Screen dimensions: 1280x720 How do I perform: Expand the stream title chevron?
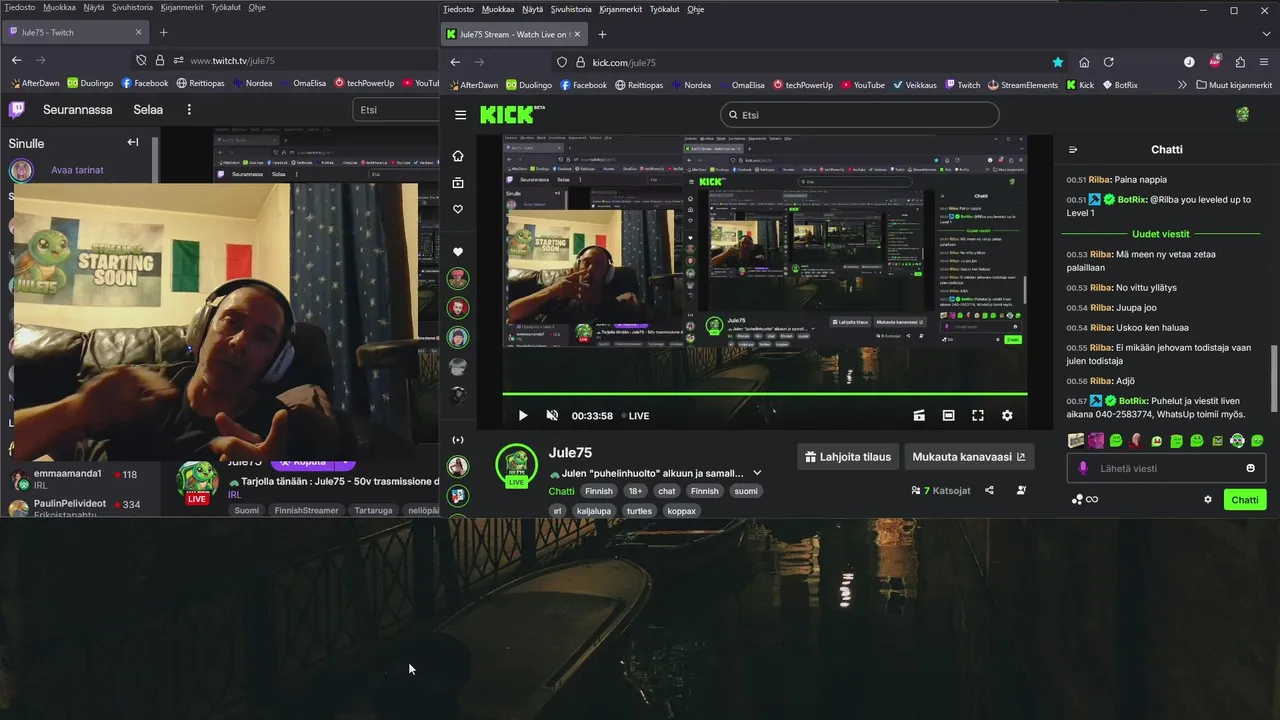tap(757, 473)
